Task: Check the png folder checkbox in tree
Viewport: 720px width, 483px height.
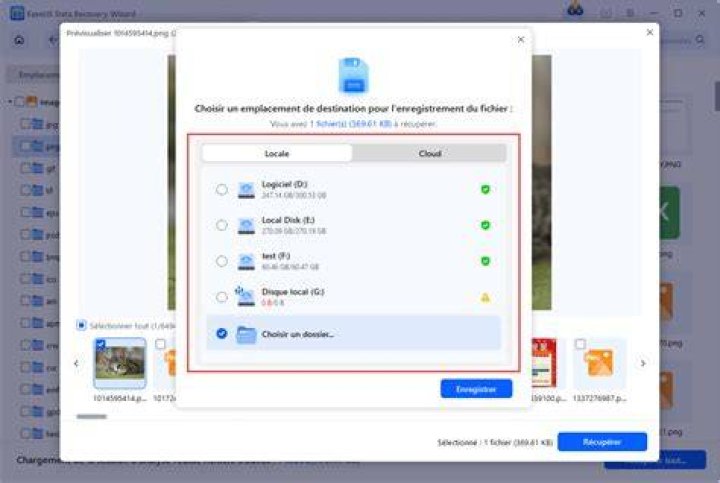Action: coord(26,146)
